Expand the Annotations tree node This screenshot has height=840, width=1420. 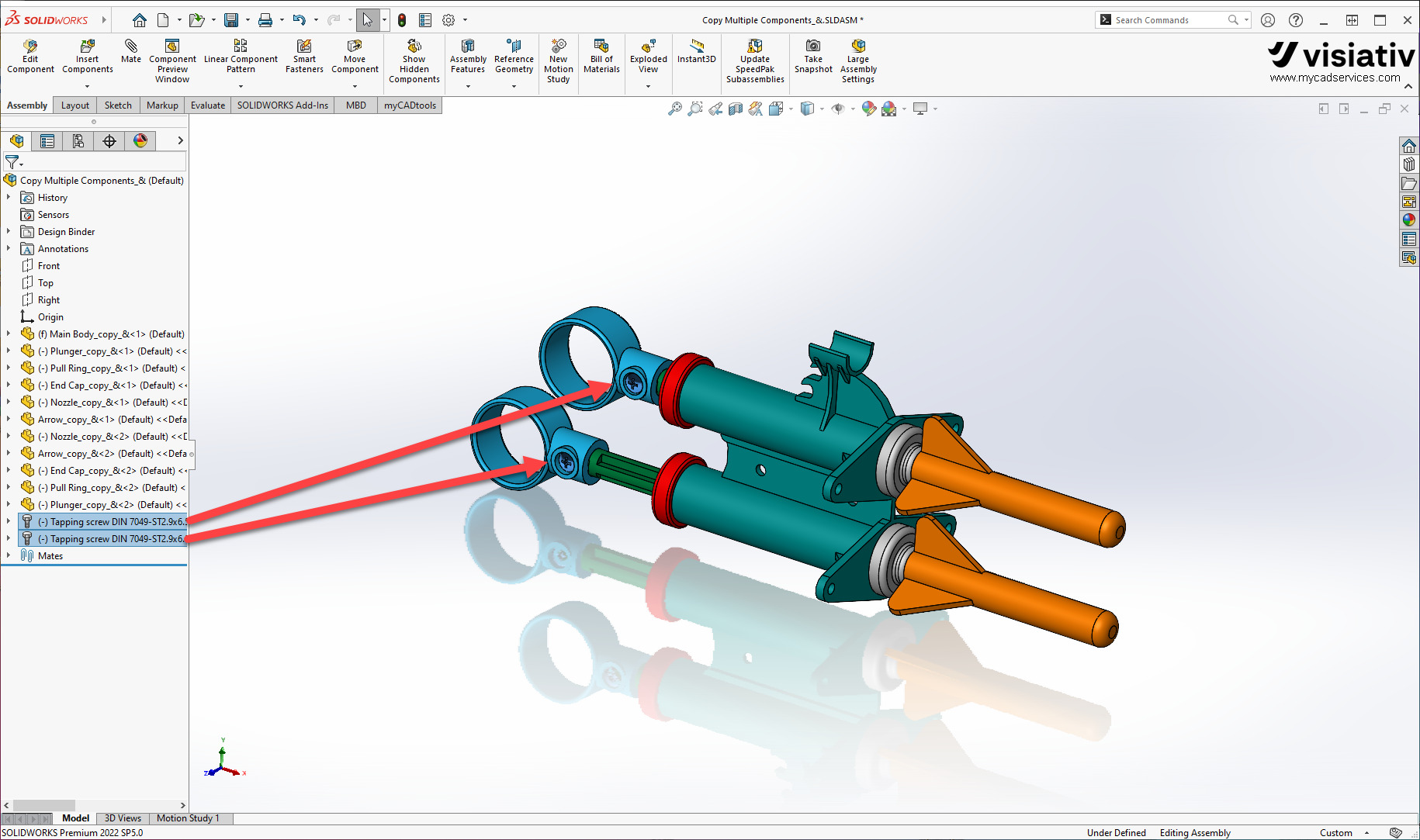click(9, 249)
